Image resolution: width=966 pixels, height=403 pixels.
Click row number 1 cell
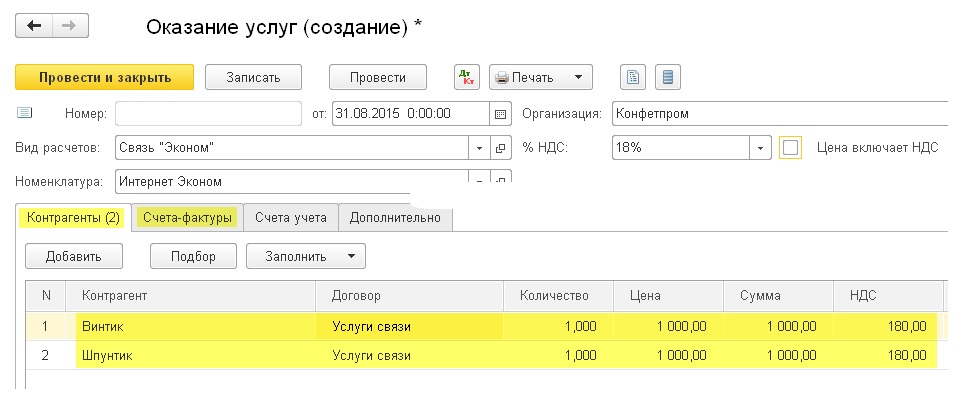(46, 327)
